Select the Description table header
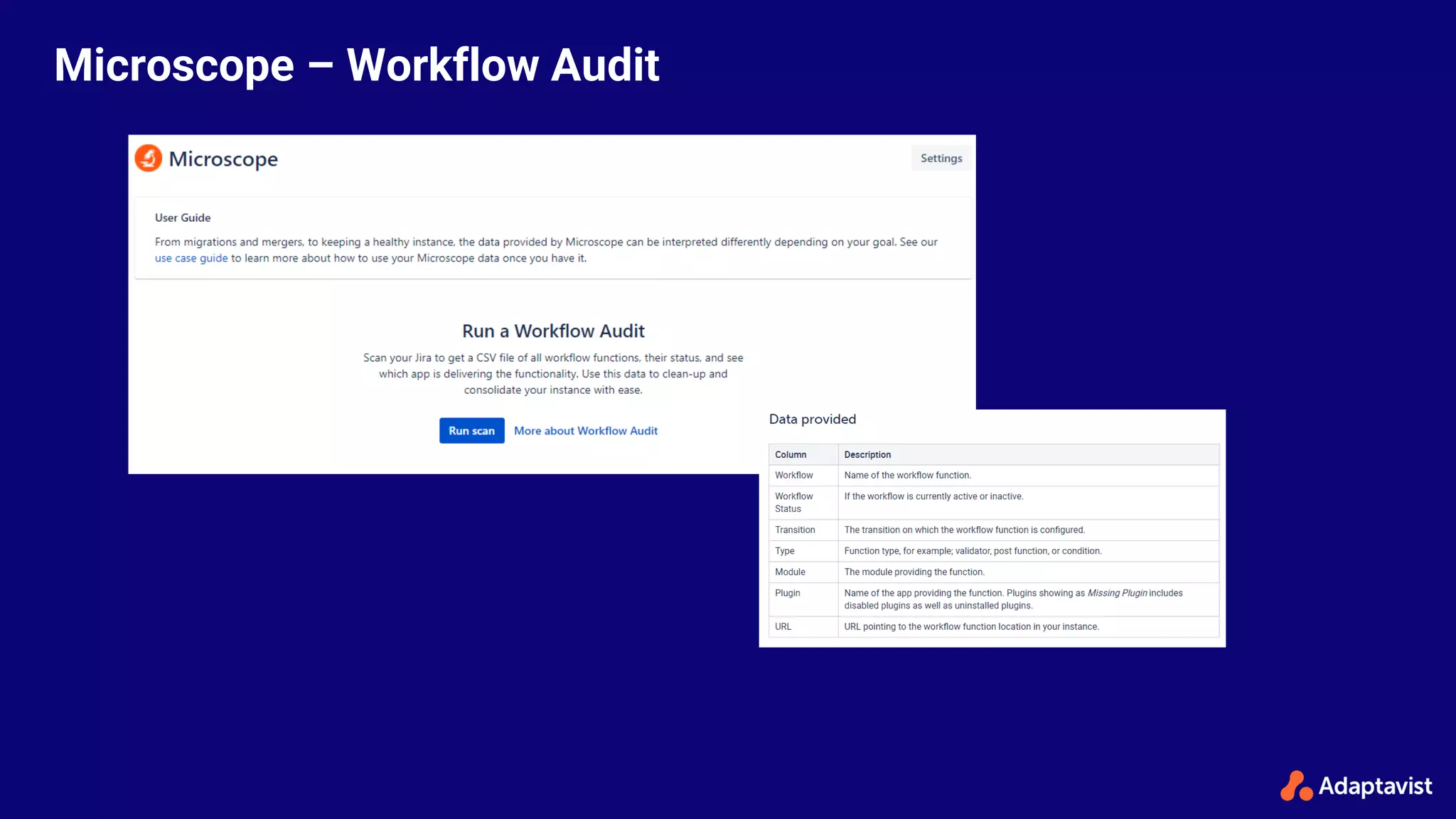This screenshot has width=1456, height=819. (1029, 455)
